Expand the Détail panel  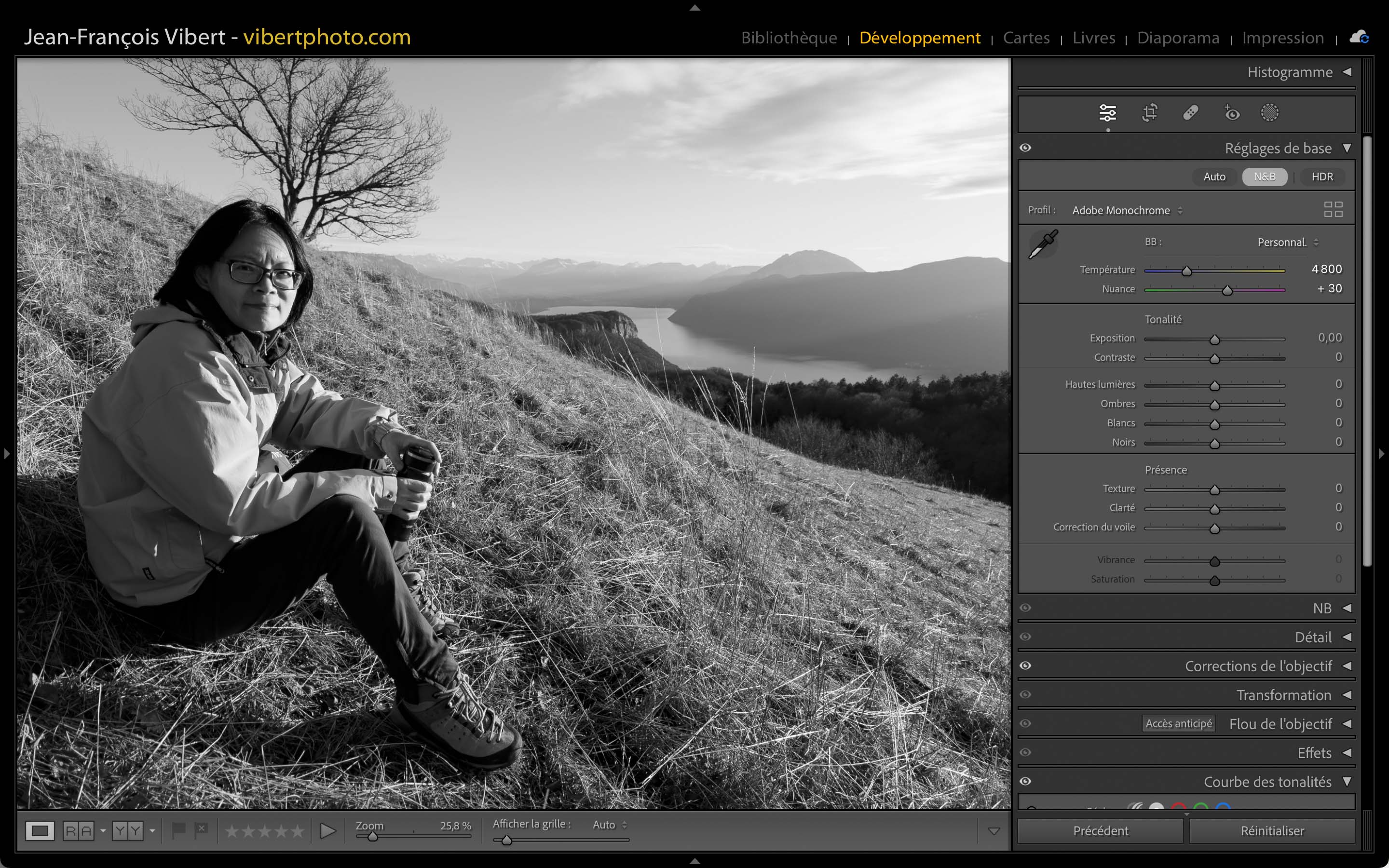[1347, 637]
